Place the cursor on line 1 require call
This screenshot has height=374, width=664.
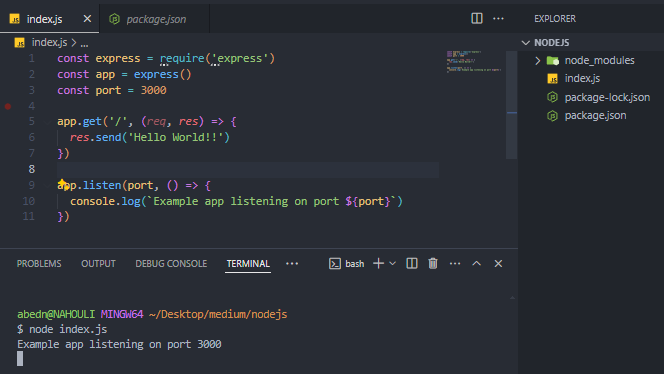point(217,58)
